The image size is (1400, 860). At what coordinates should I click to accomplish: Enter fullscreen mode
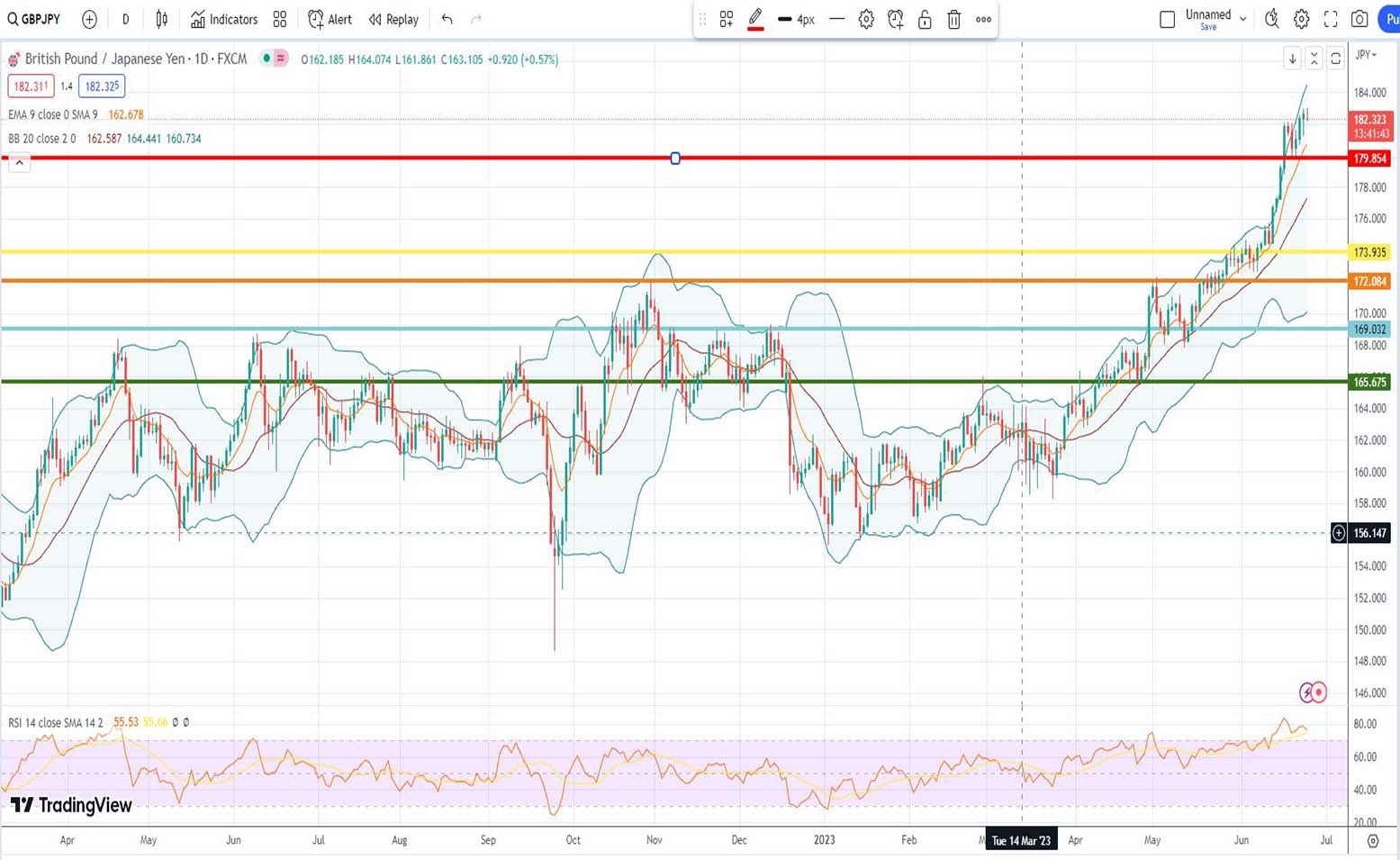click(x=1331, y=19)
